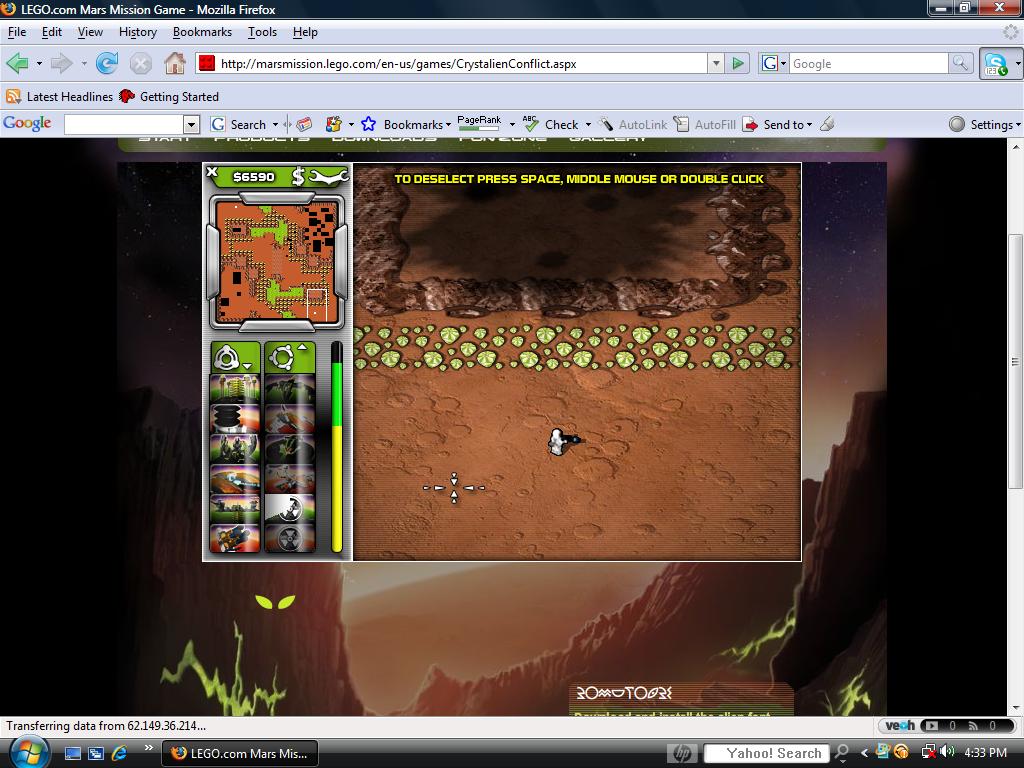The width and height of the screenshot is (1024, 768).
Task: Click the Google Toolbar Bookmarks star
Action: [368, 124]
